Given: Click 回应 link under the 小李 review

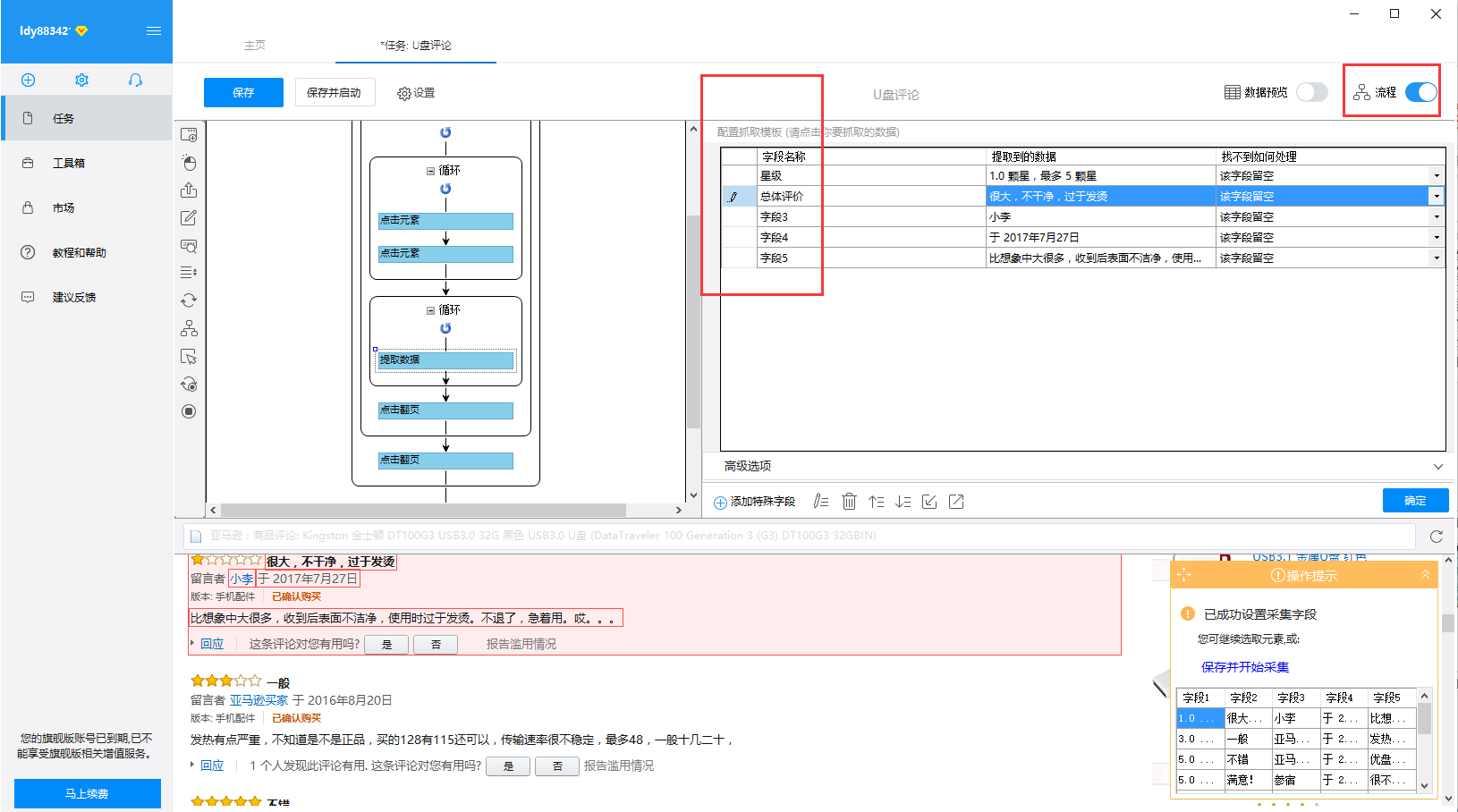Looking at the screenshot, I should coord(212,644).
